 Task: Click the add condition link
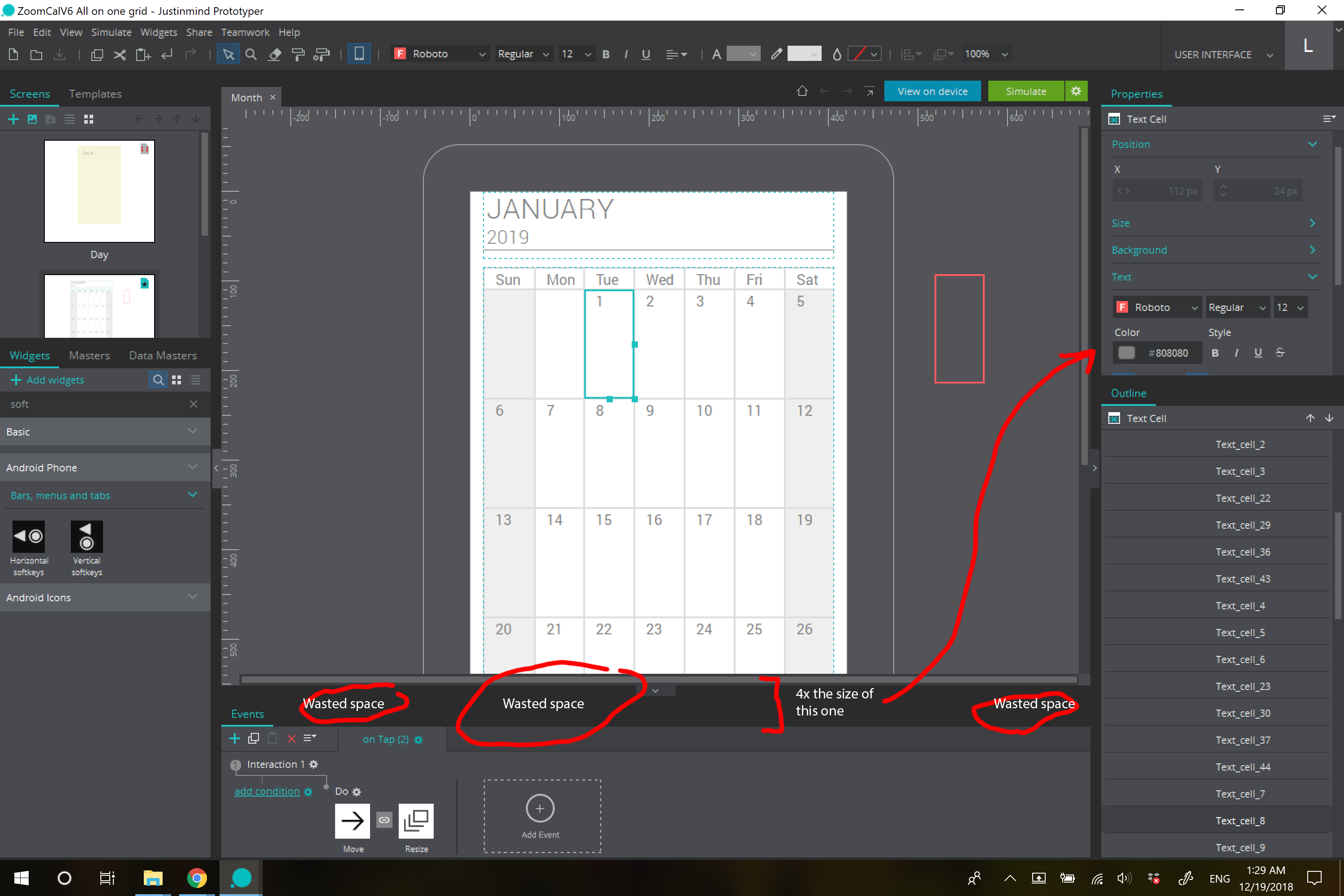(x=267, y=792)
